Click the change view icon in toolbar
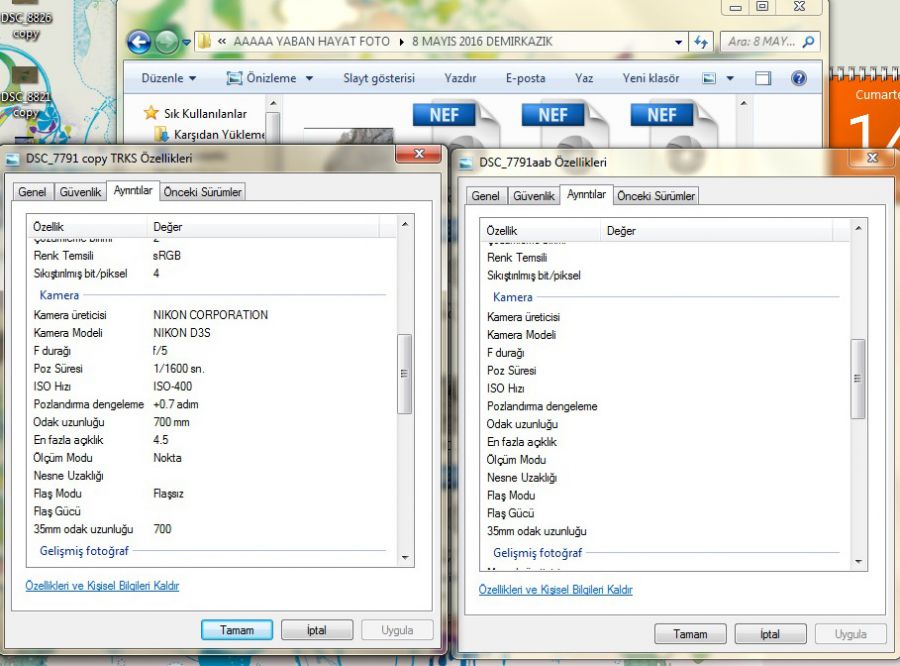Screen dimensions: 900x666 click(x=709, y=78)
